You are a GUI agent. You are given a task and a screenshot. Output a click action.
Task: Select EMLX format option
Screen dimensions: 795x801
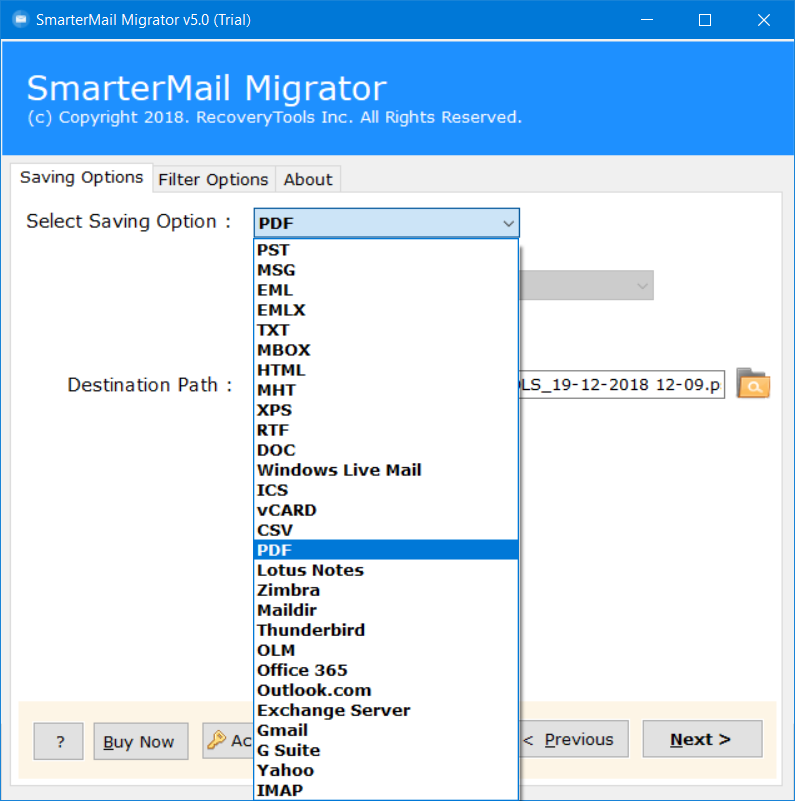pyautogui.click(x=386, y=310)
